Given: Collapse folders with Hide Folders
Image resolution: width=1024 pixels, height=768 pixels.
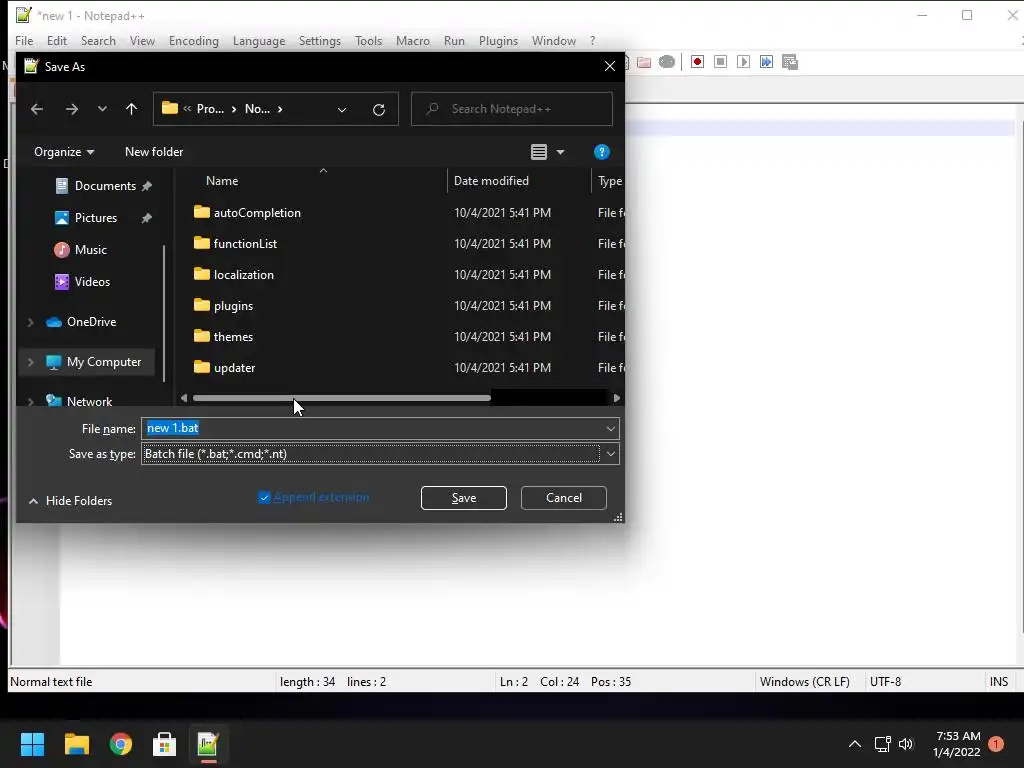Looking at the screenshot, I should [70, 501].
